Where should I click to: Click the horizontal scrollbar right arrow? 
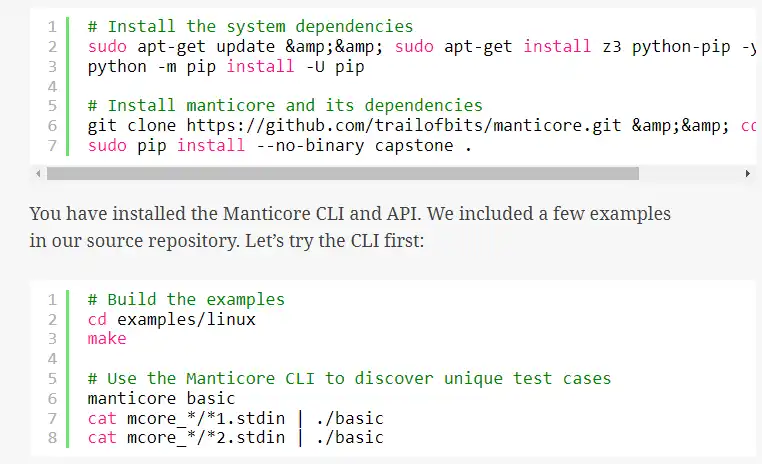(x=747, y=173)
